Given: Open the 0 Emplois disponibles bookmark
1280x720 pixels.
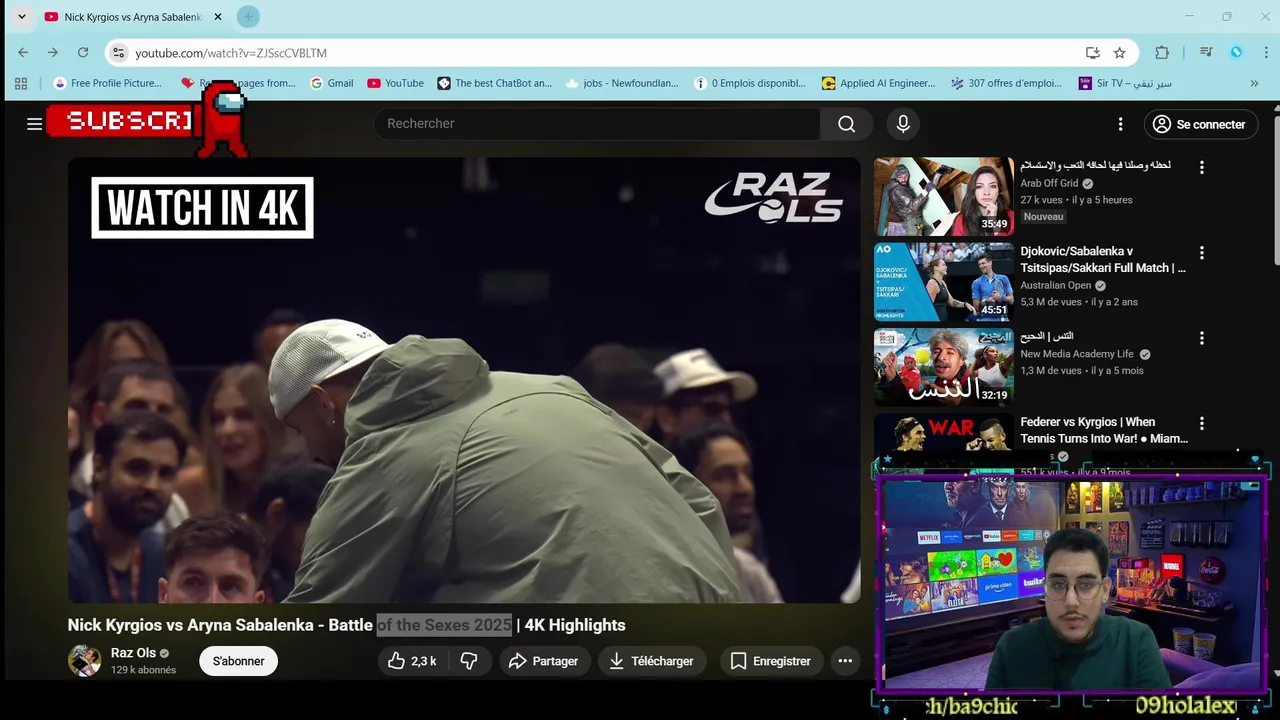Looking at the screenshot, I should click(750, 83).
